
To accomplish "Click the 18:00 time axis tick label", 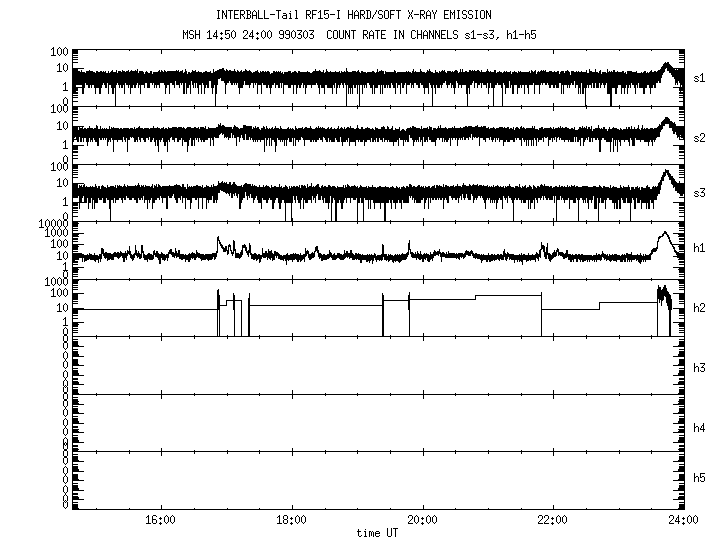I will tap(291, 520).
